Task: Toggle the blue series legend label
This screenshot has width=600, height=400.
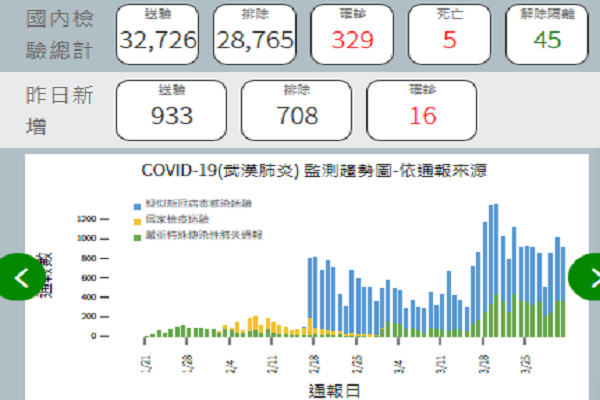Action: (198, 203)
